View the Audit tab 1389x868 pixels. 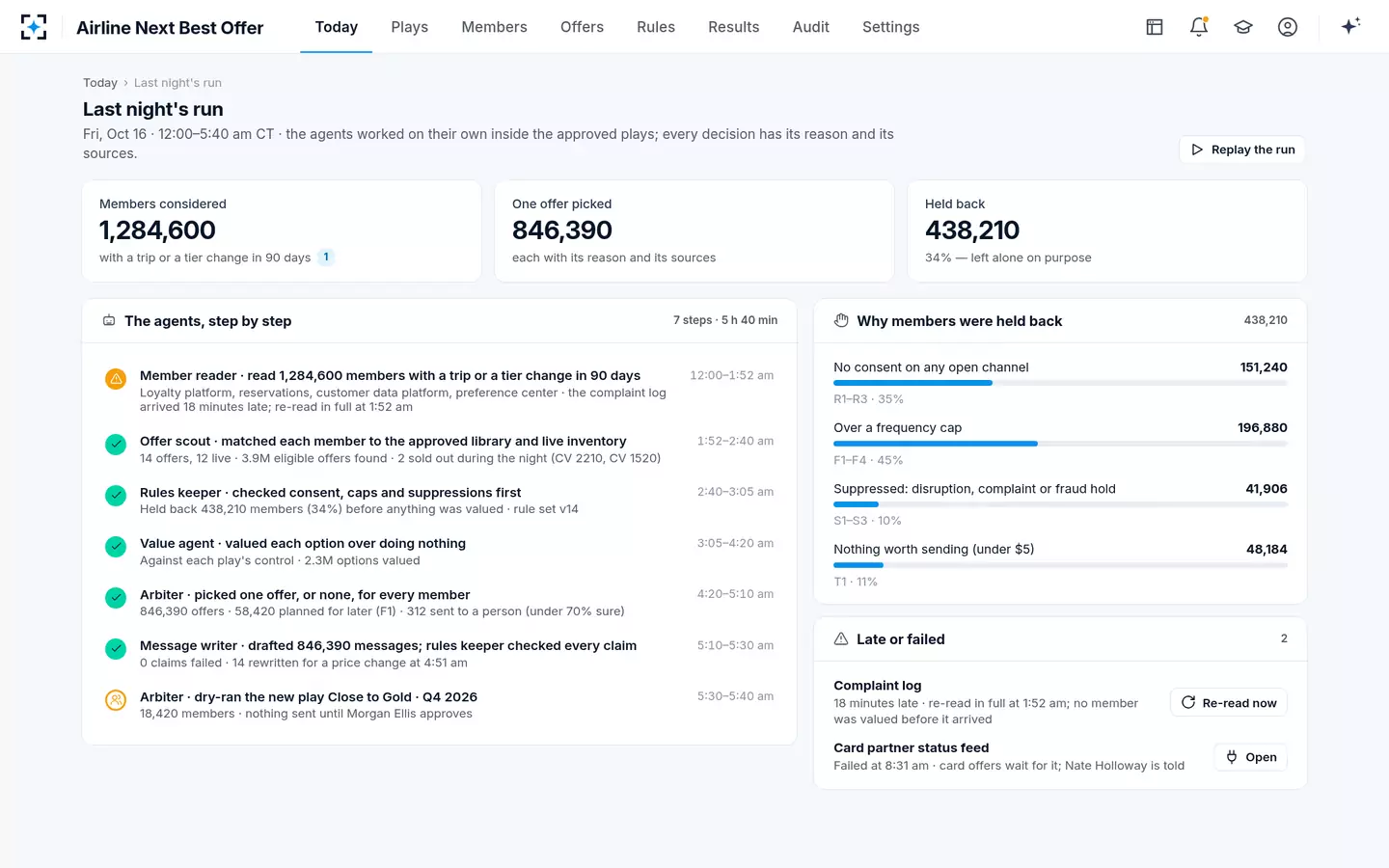811,27
